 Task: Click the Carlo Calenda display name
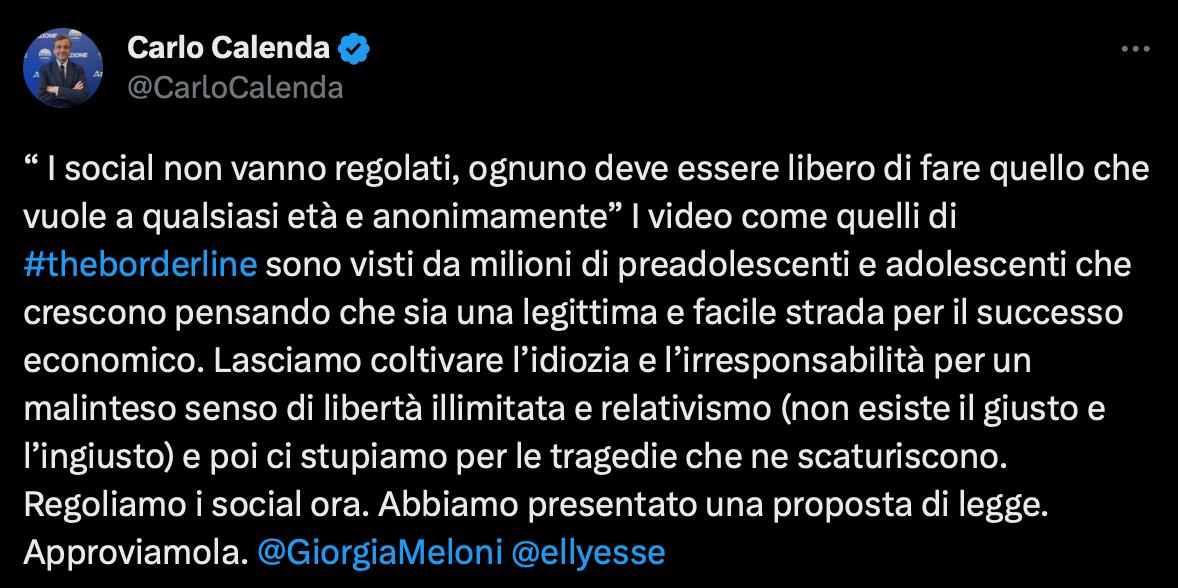tap(228, 50)
